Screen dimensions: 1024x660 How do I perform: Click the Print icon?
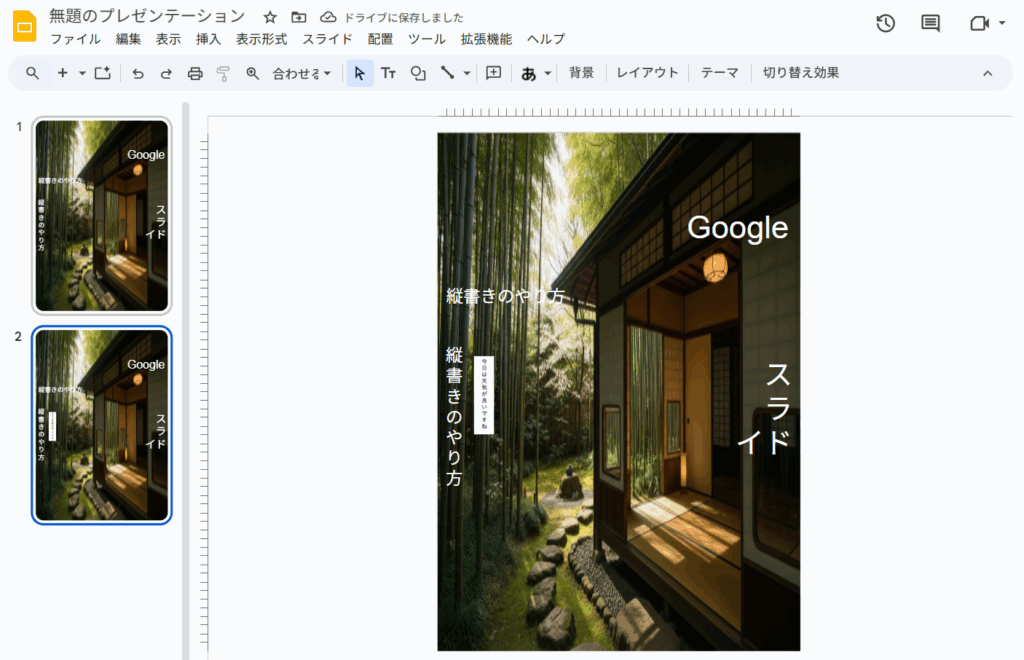click(195, 73)
